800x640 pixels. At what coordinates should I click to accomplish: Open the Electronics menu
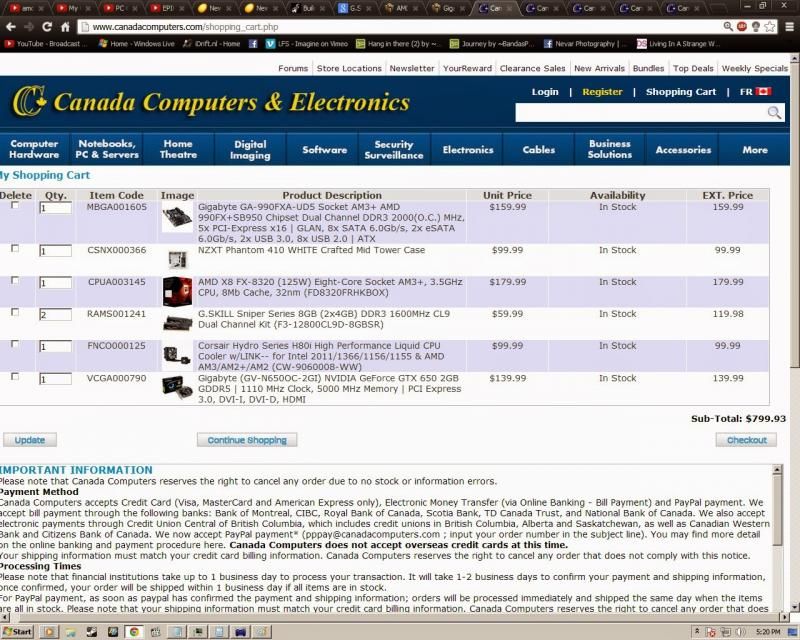(468, 149)
